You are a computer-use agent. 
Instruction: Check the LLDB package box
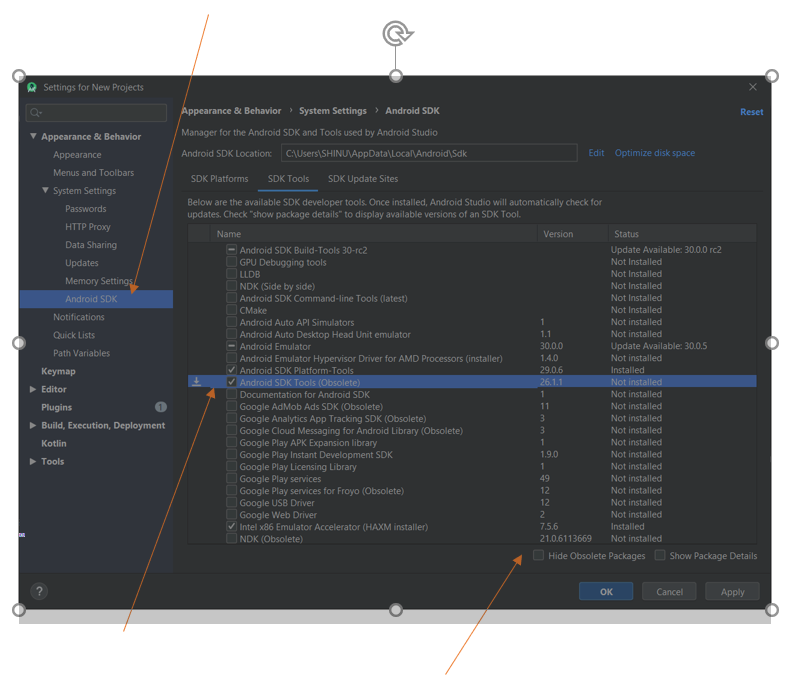232,274
